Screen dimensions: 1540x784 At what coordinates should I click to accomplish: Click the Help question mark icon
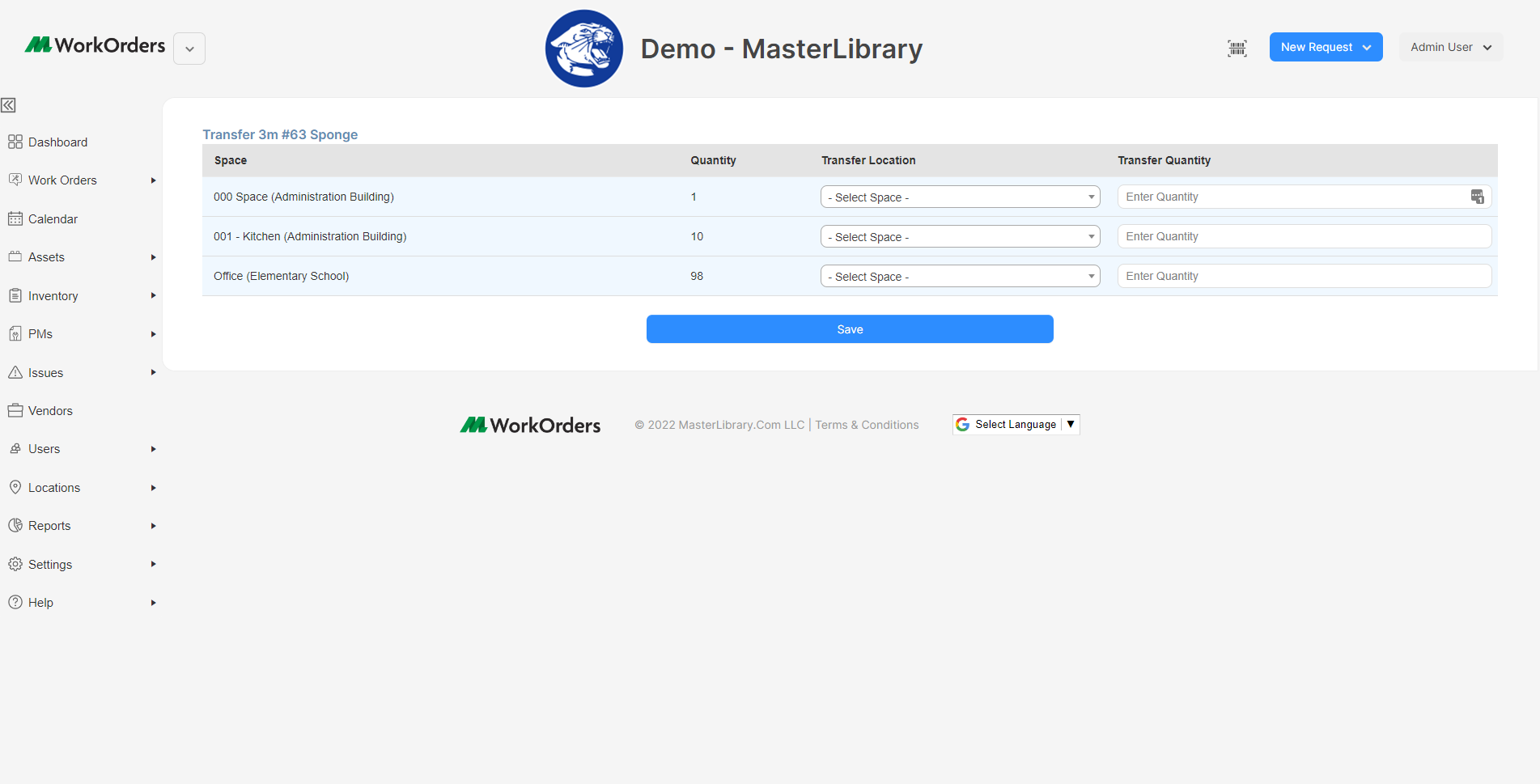pyautogui.click(x=15, y=602)
